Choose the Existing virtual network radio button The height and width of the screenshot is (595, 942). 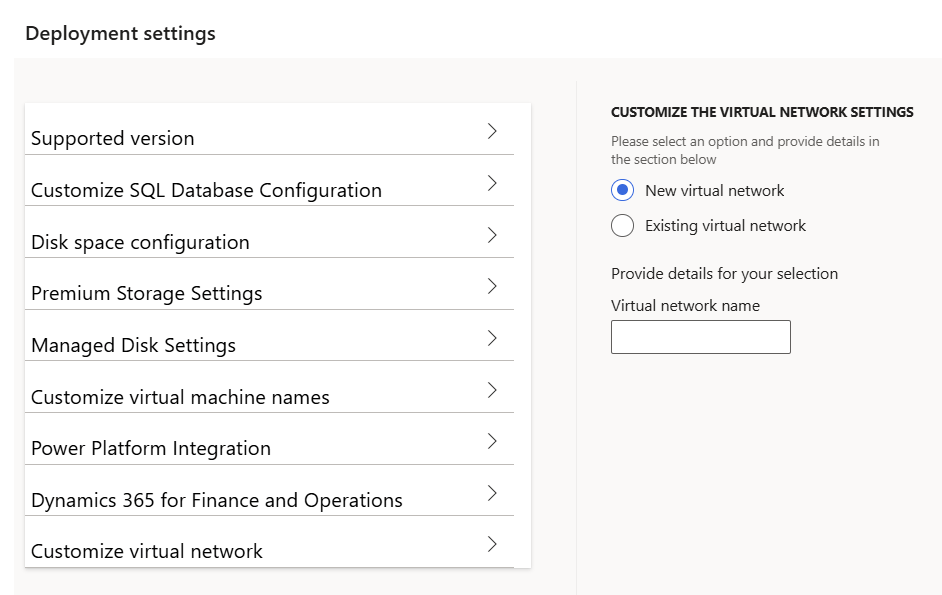click(622, 226)
